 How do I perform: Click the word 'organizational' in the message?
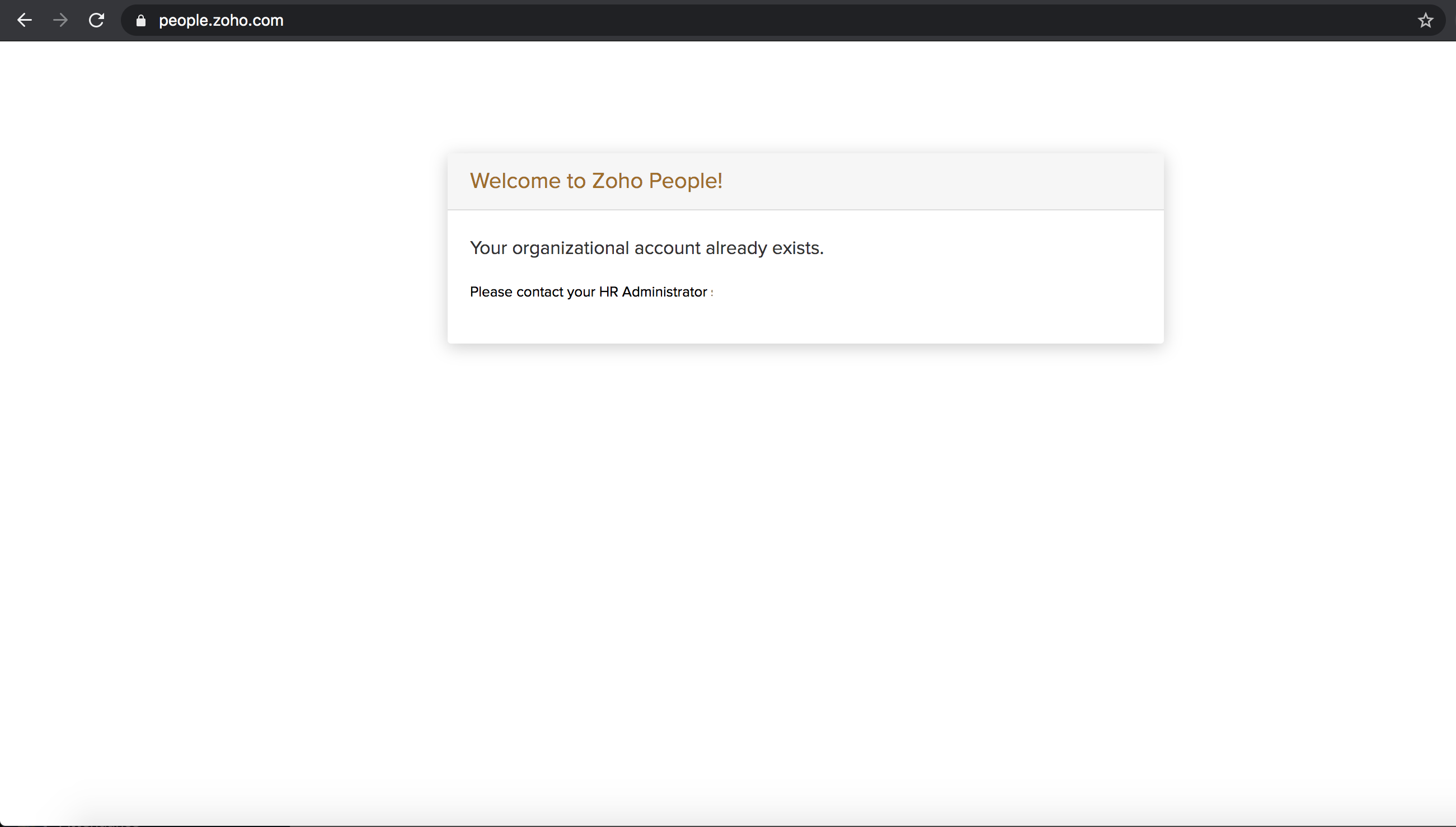click(570, 248)
